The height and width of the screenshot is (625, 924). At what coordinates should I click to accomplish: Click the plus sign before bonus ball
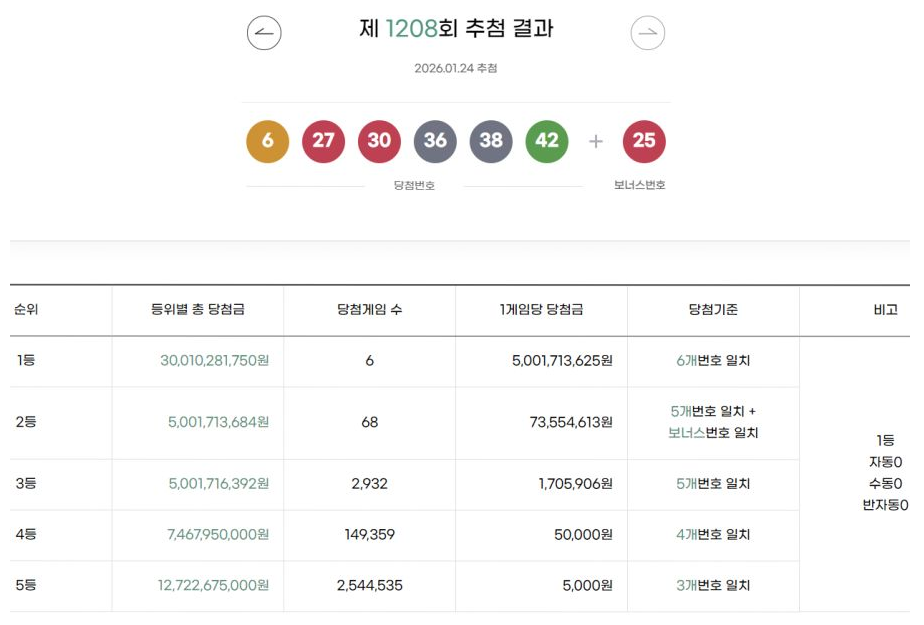(x=596, y=141)
